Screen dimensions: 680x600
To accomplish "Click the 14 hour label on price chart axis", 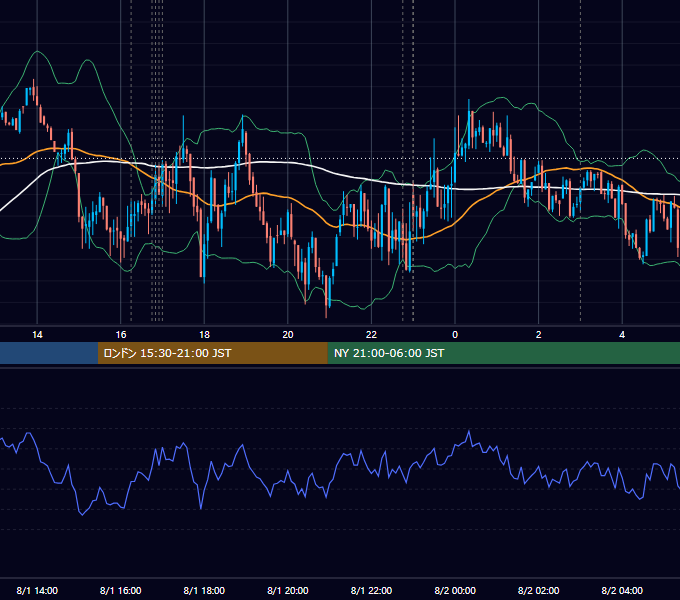I will coord(37,335).
